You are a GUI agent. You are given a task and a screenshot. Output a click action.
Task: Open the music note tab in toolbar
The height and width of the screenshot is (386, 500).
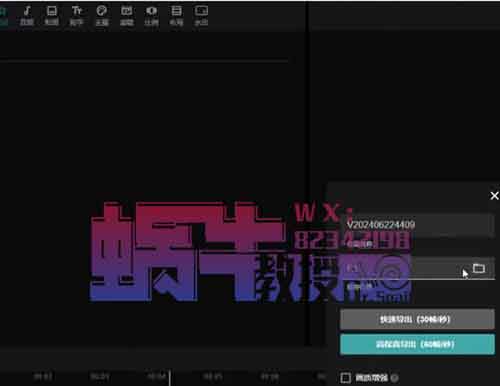pos(27,15)
